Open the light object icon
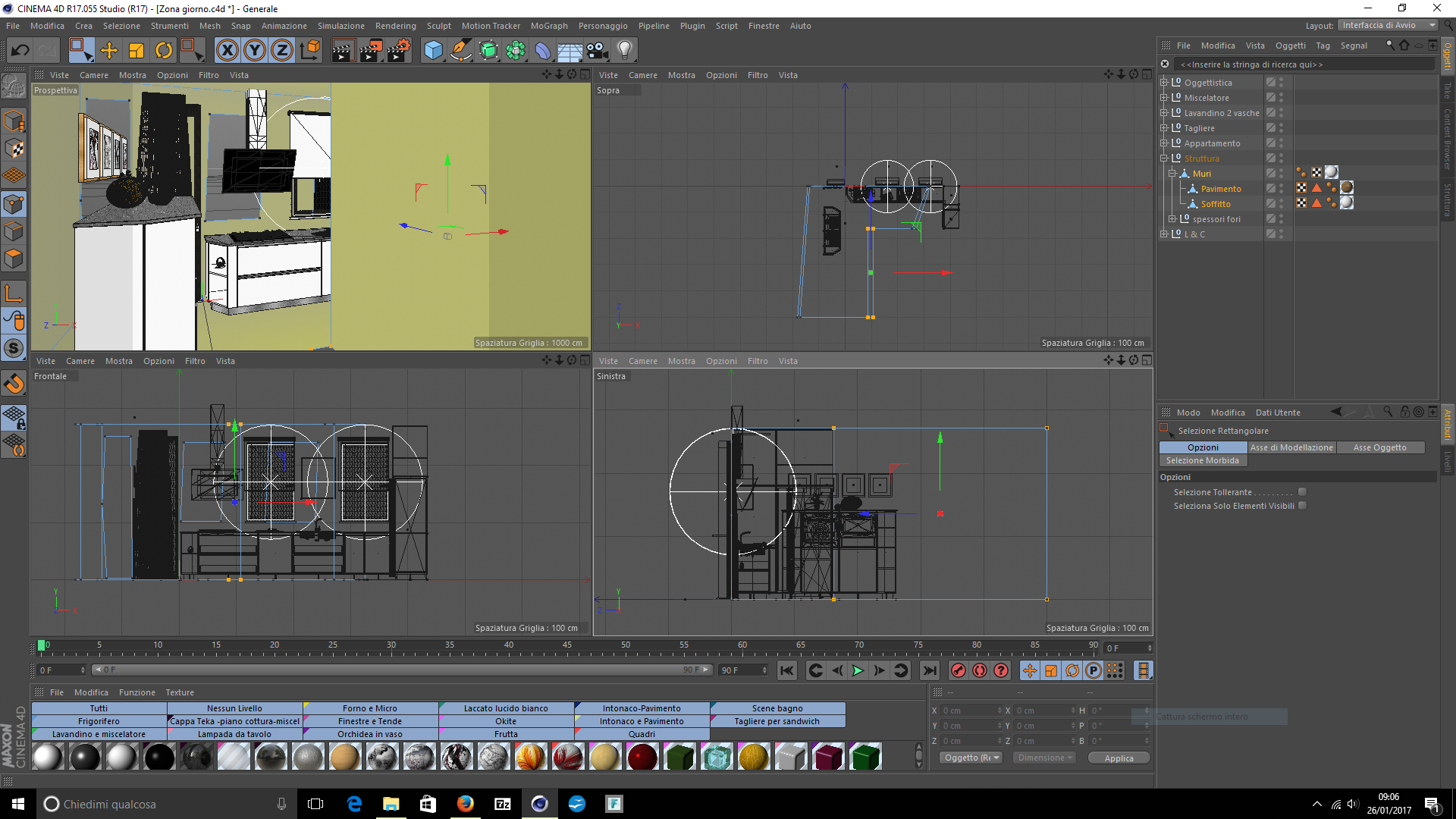 click(625, 51)
